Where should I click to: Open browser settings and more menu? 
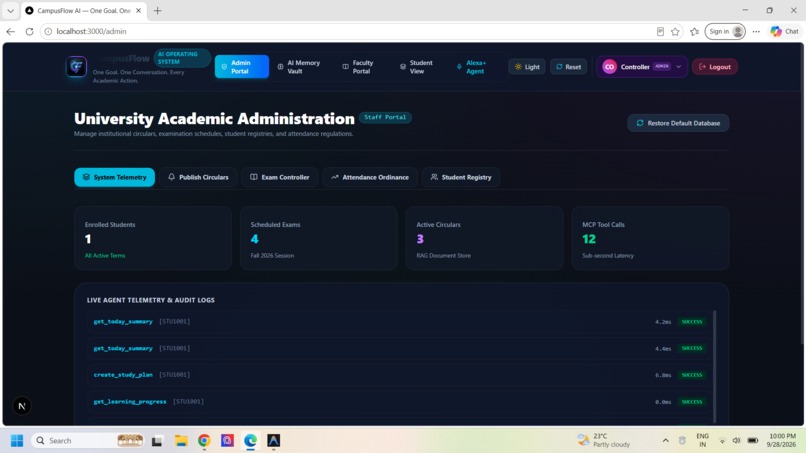756,31
